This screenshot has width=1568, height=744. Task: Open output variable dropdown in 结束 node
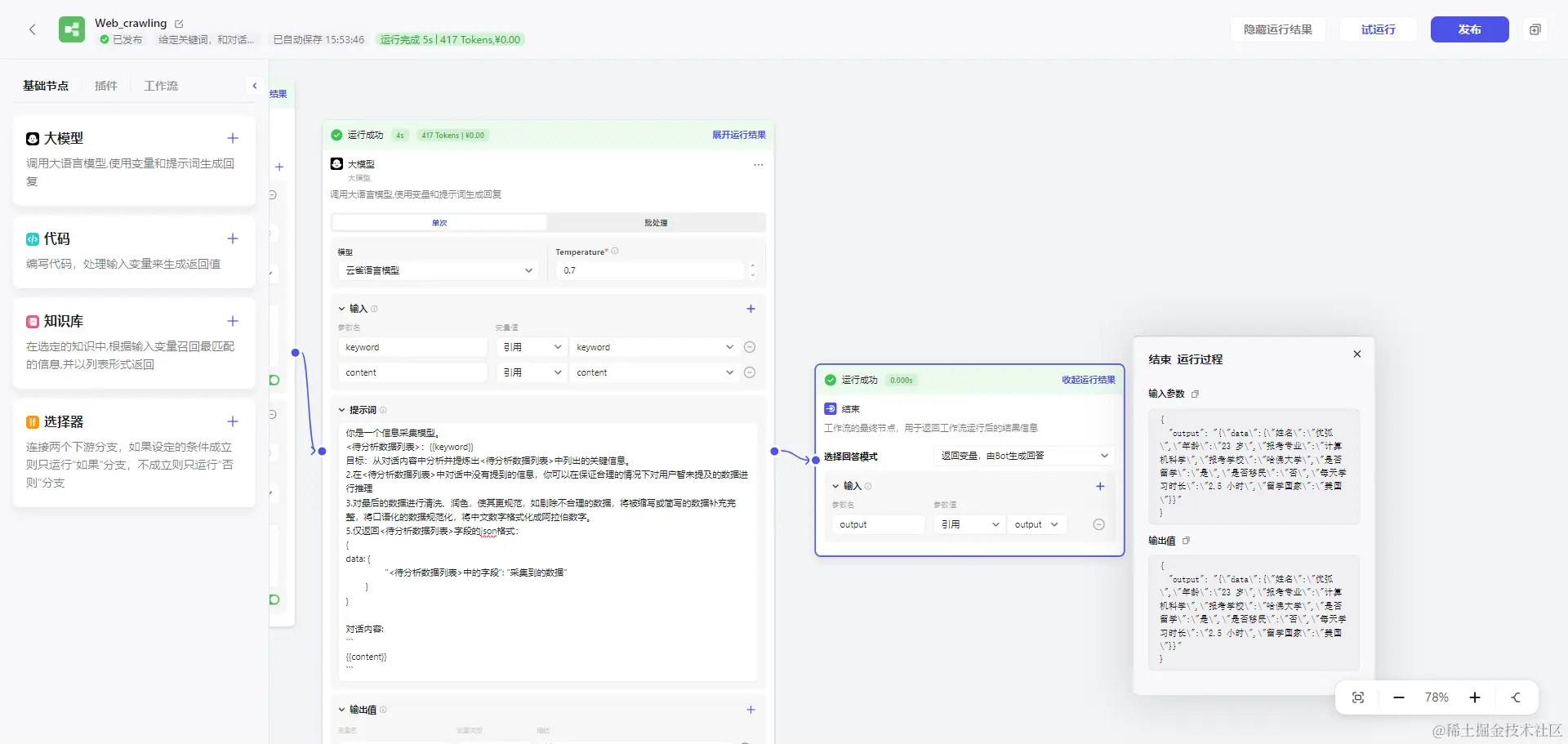point(1036,524)
